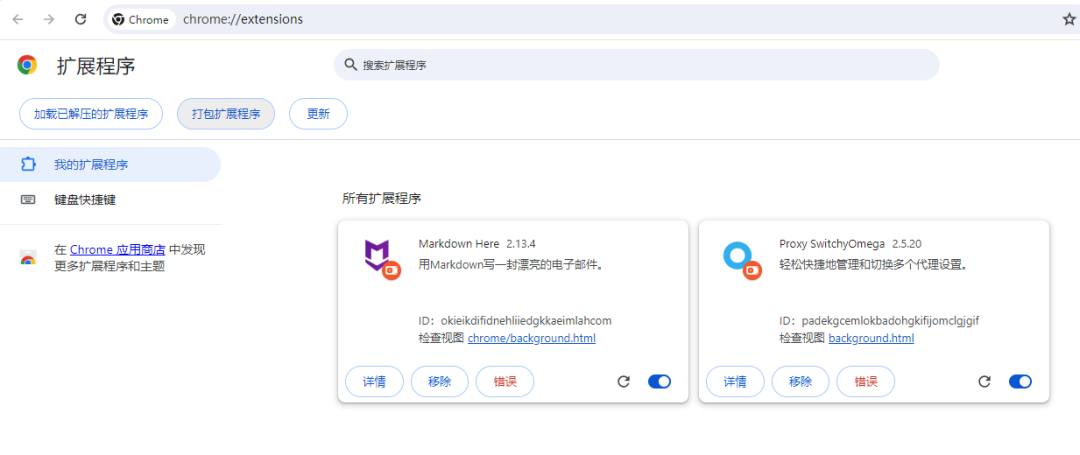Screen dimensions: 1080x455
Task: Click the browser back arrow
Action: 18,19
